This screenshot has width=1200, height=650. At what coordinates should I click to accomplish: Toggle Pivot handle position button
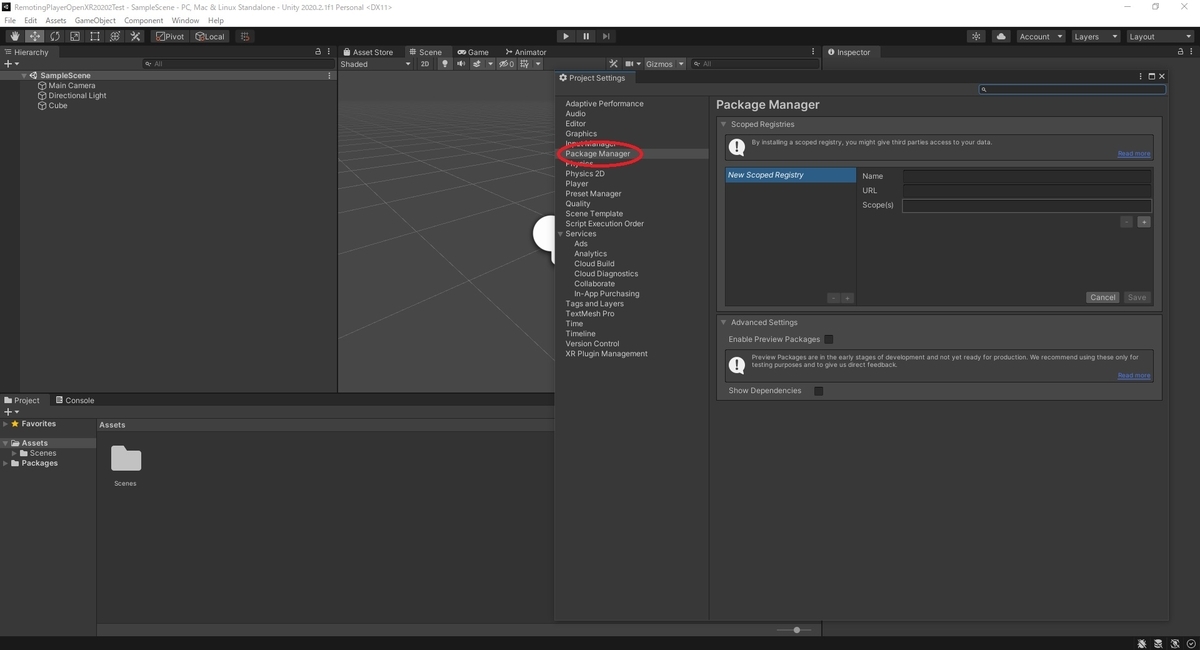click(x=170, y=36)
